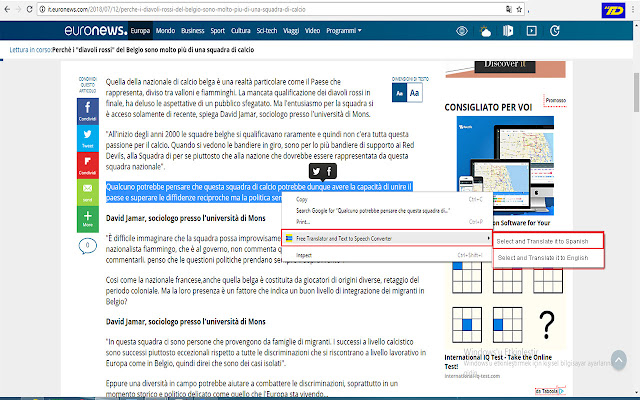This screenshot has height=400, width=640.
Task: Click the scrollbar up arrow
Action: tap(636, 24)
